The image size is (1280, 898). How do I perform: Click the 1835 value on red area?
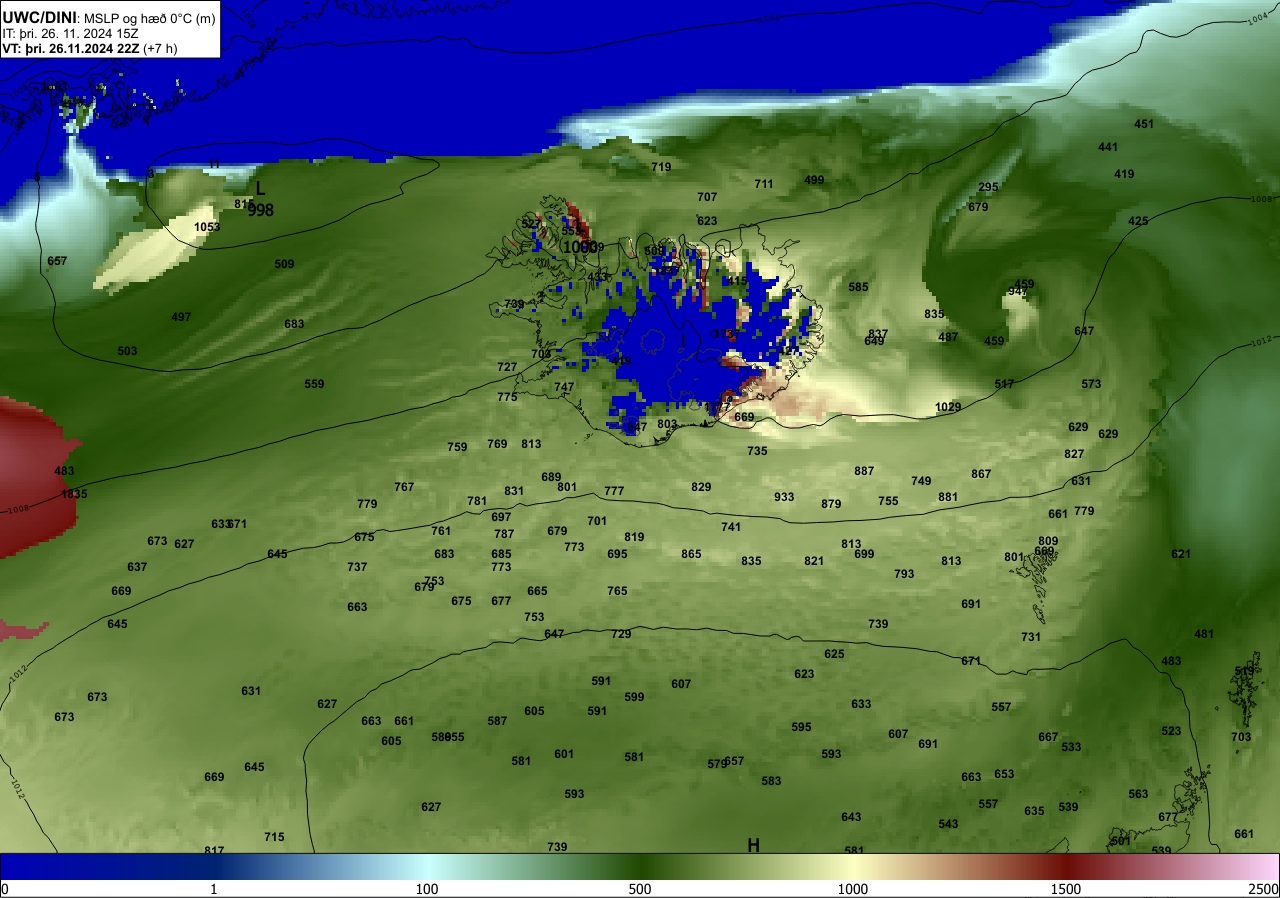point(74,494)
